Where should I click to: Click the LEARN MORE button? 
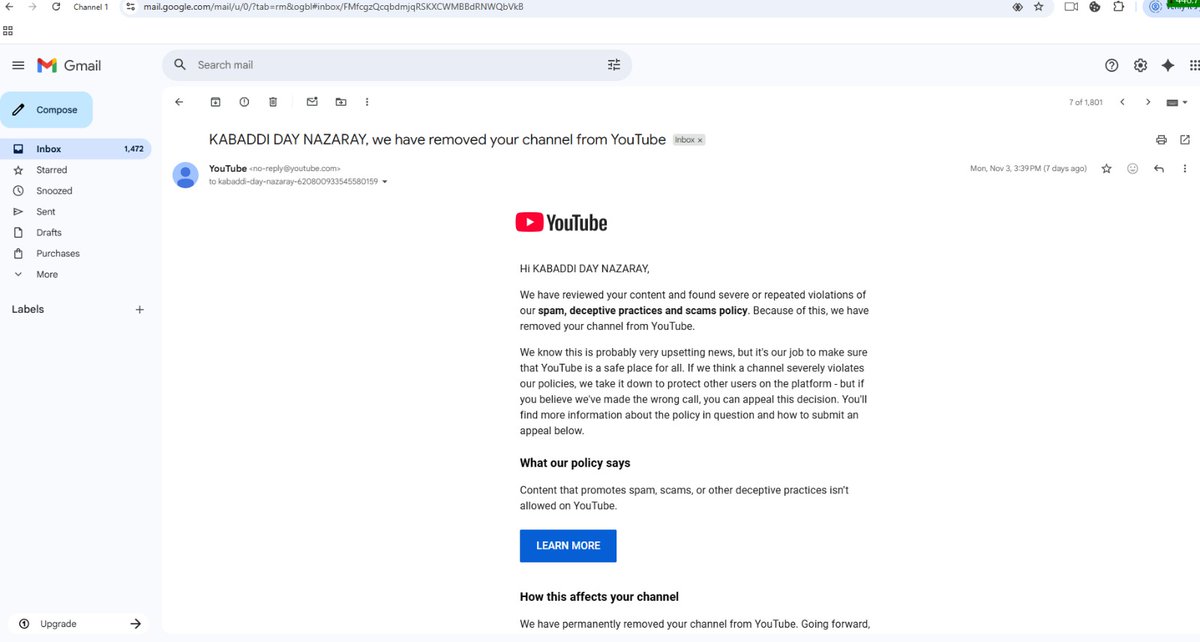(568, 546)
